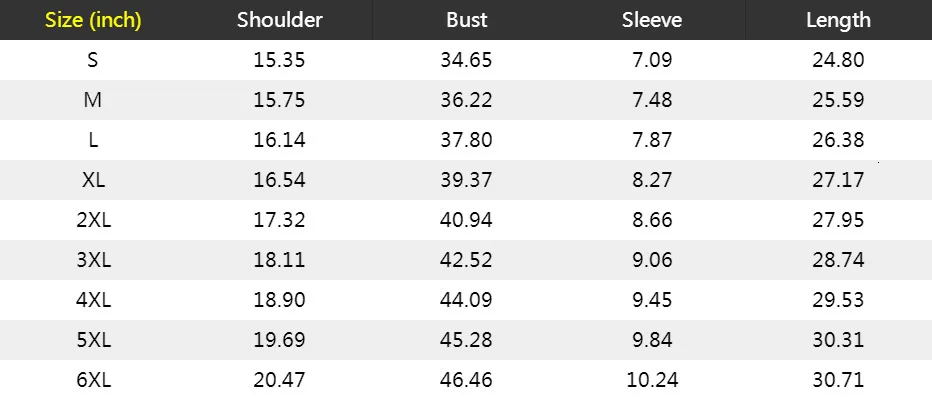Click the 9.45 sleeve measurement
932x400 pixels.
(652, 300)
